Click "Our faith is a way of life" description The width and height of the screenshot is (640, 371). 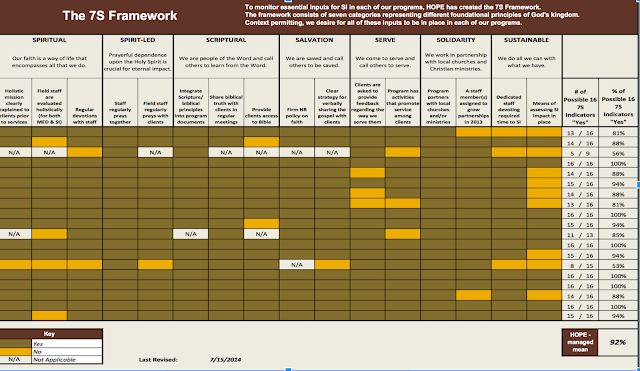49,62
